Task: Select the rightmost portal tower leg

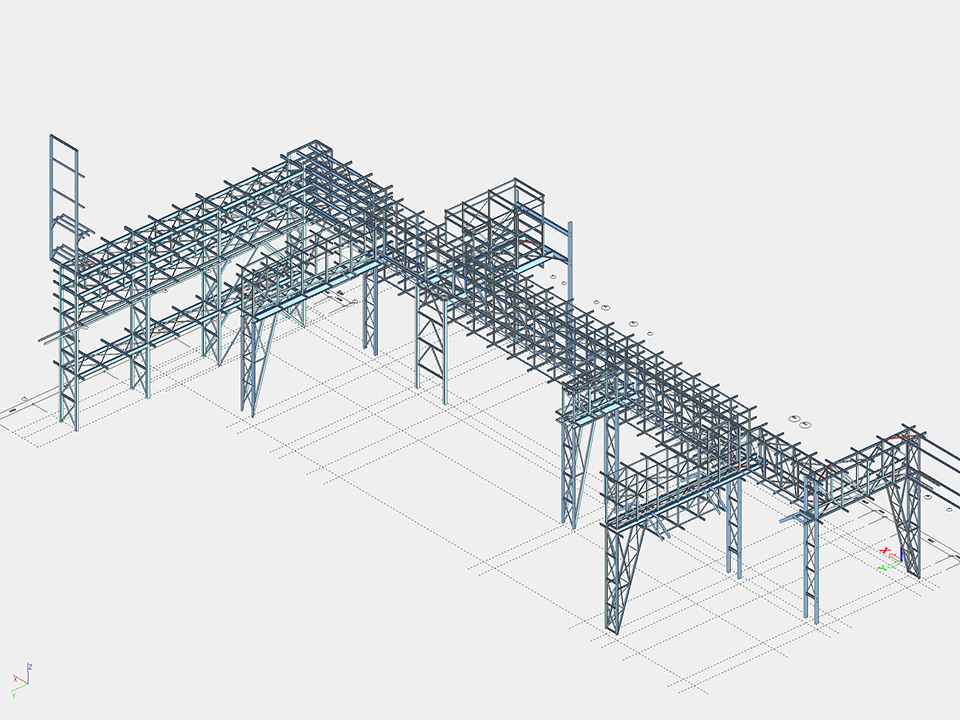Action: [x=911, y=530]
